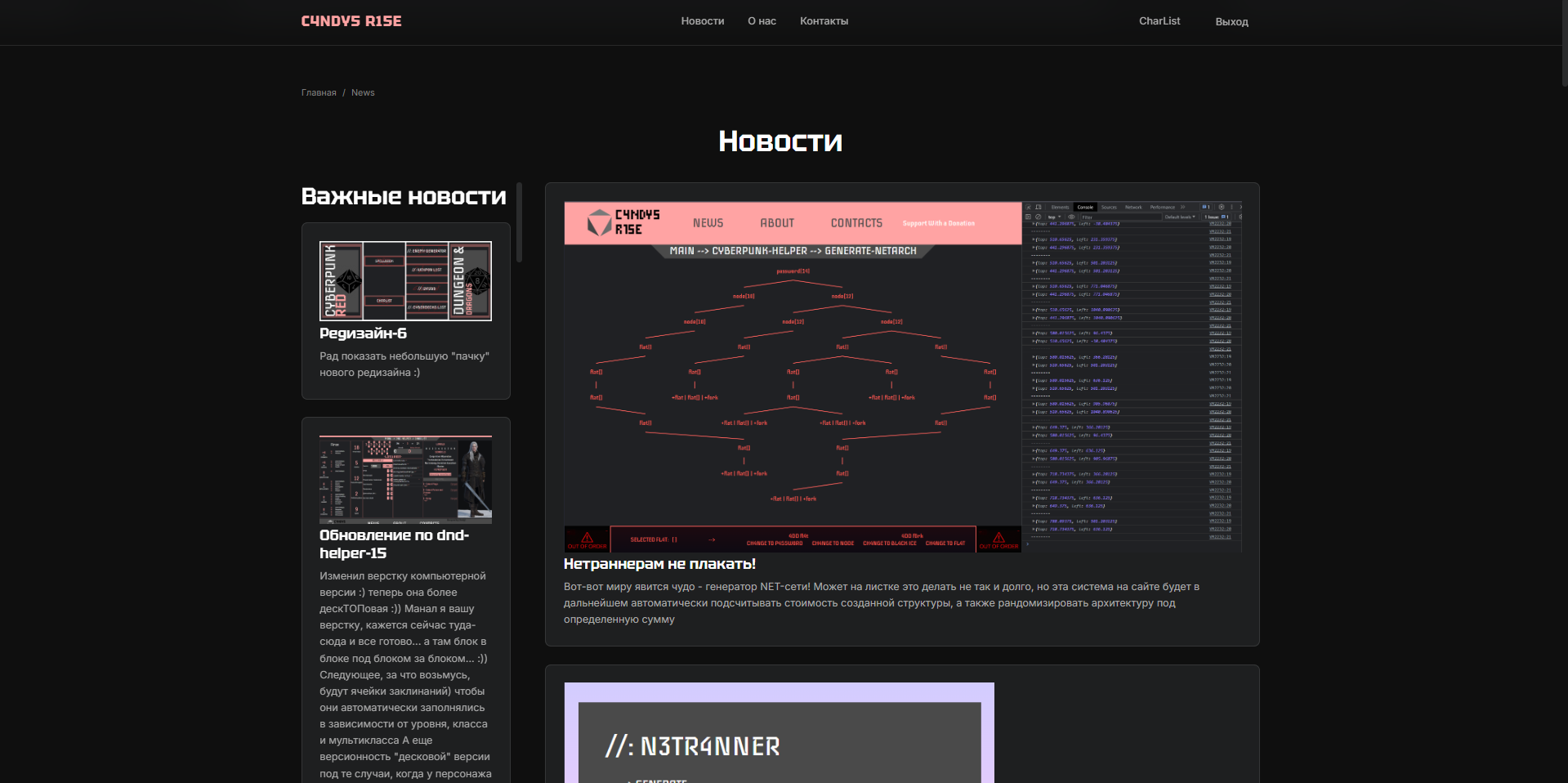Click the Новости page heading

(780, 141)
